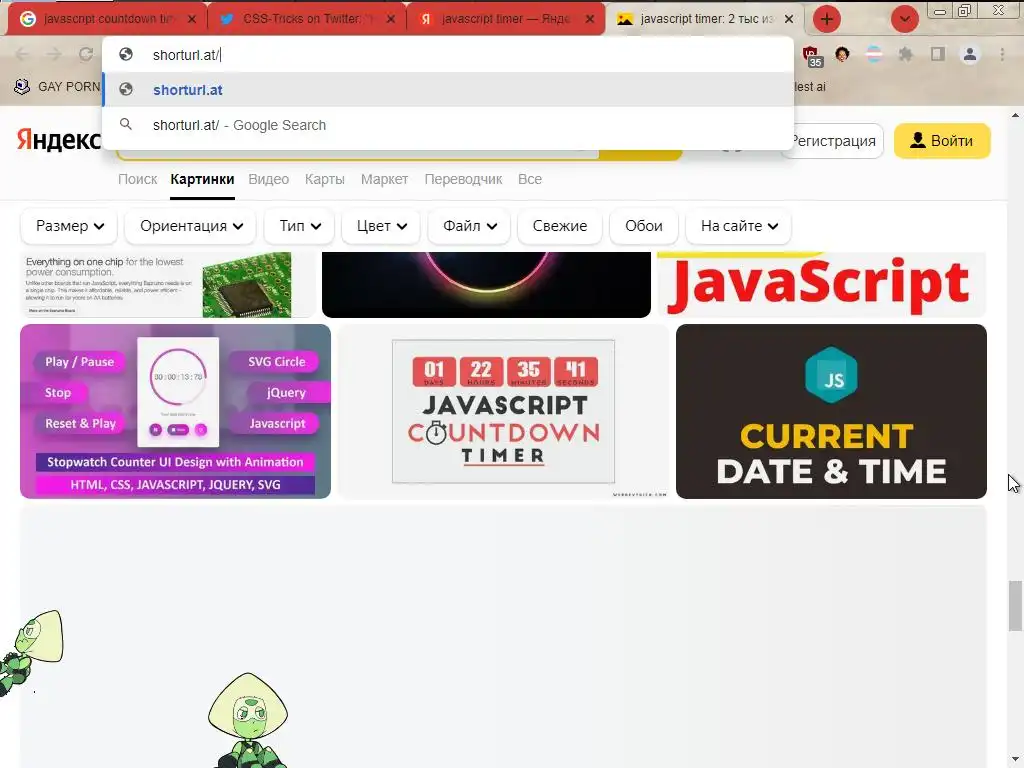Switch to the CSS-Tricks on Twitter tab

pos(306,19)
